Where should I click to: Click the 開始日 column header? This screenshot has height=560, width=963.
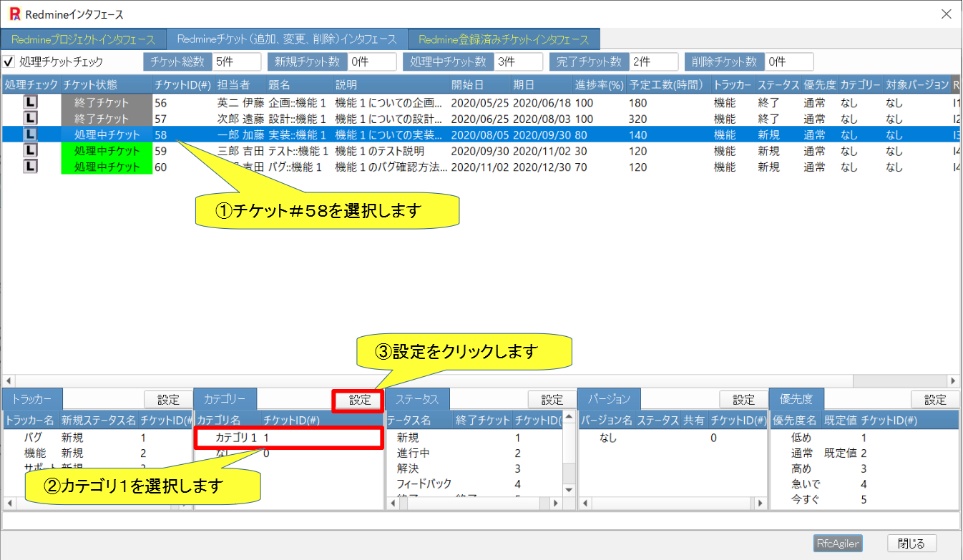coord(467,85)
